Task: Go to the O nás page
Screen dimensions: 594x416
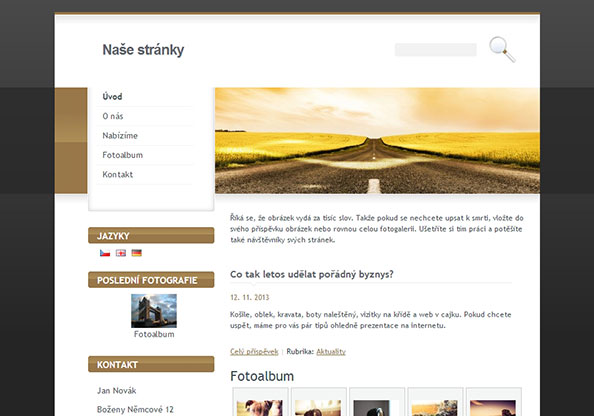Action: pos(113,116)
